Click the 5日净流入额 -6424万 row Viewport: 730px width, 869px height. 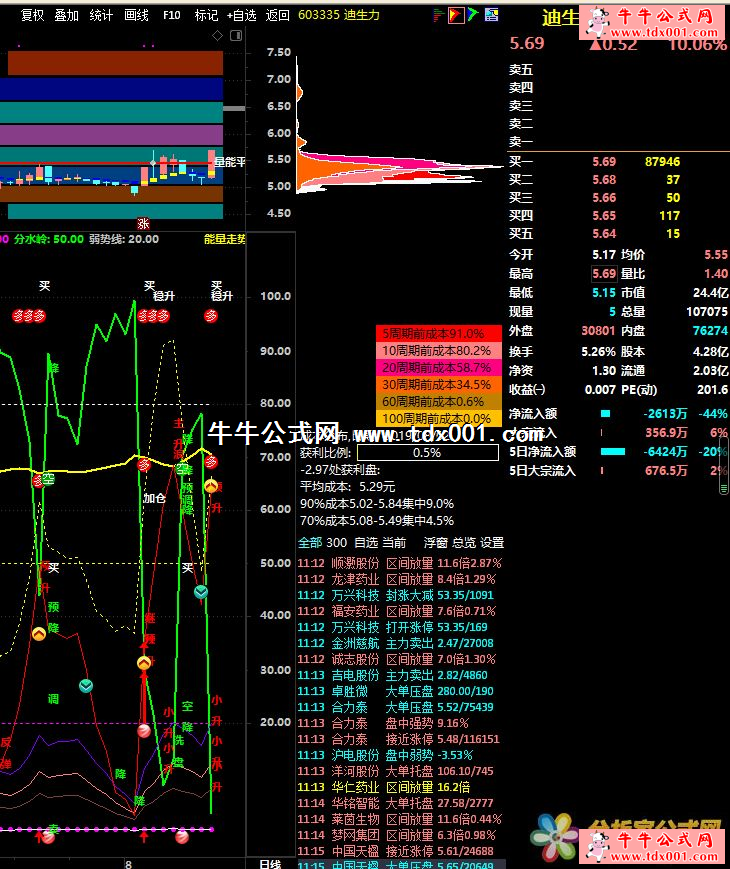(618, 452)
